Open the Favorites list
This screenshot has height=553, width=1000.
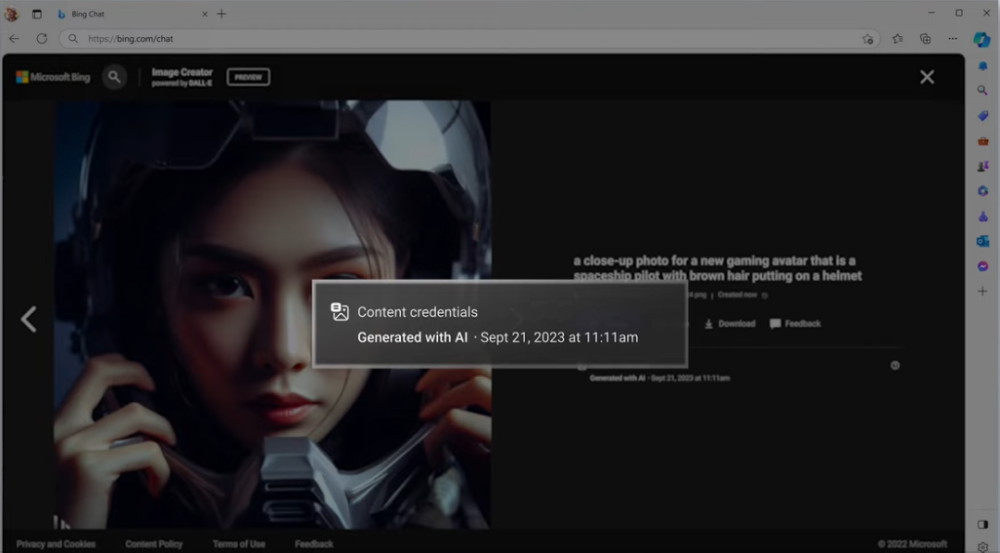pyautogui.click(x=897, y=38)
